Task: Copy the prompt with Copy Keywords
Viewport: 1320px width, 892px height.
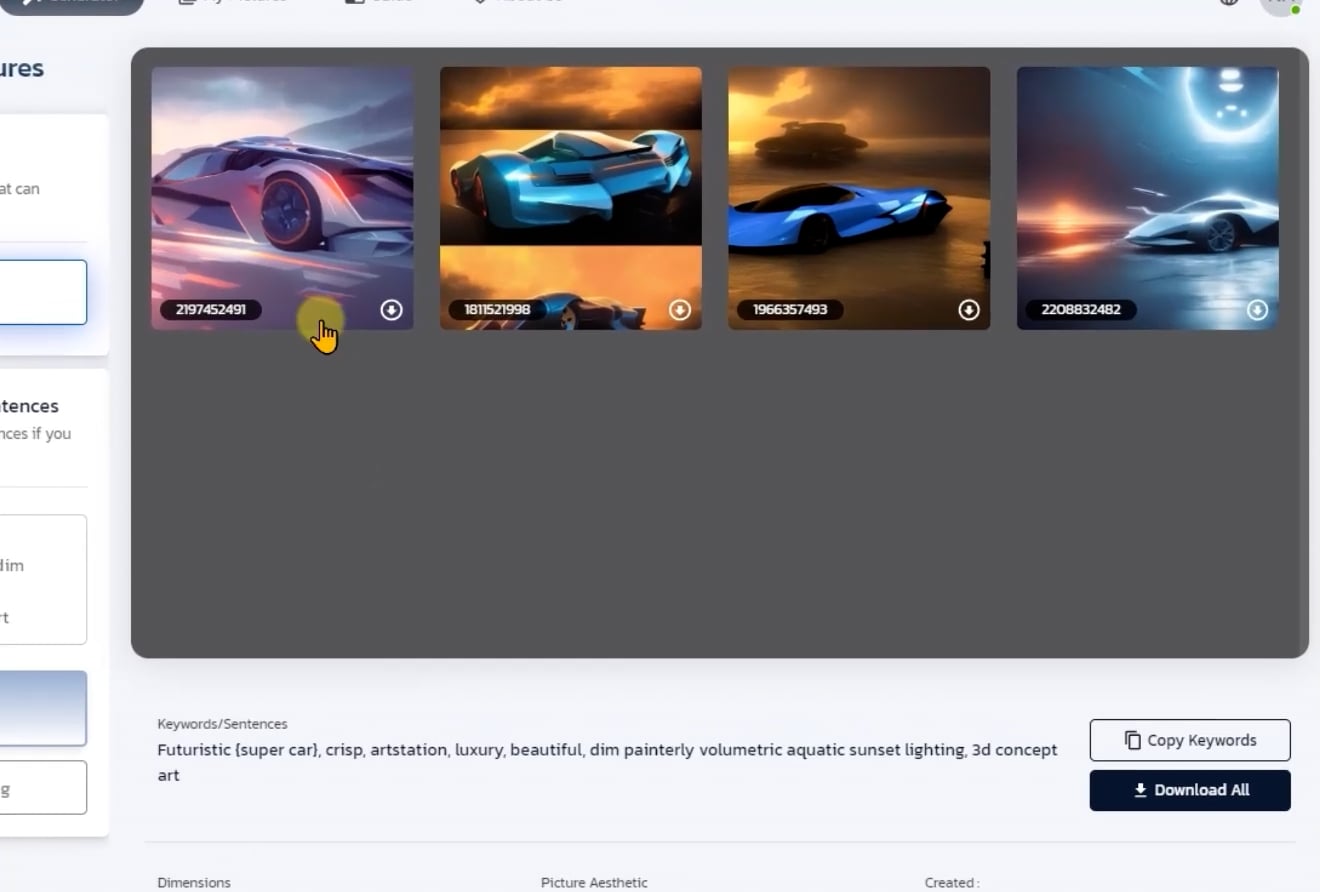Action: point(1190,740)
